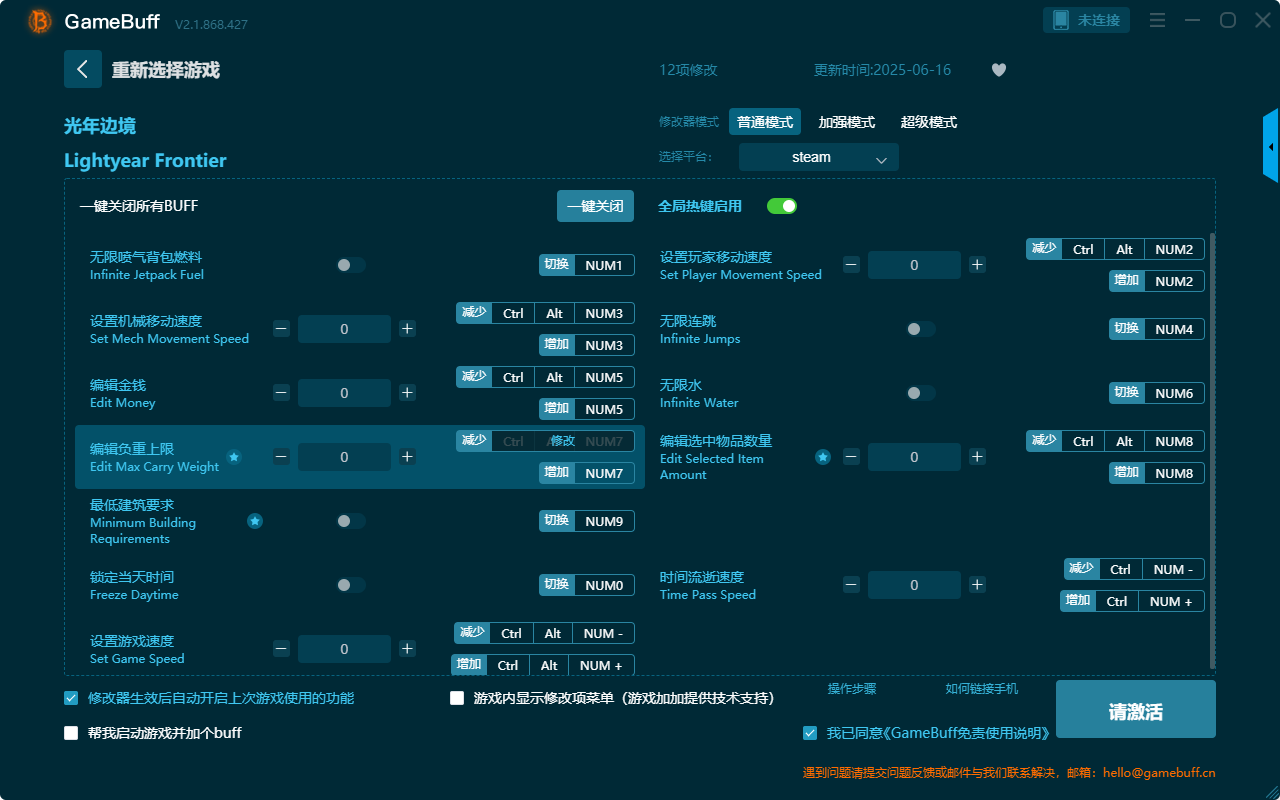The image size is (1280, 800).
Task: Toggle Infinite Water switch
Action: [x=921, y=393]
